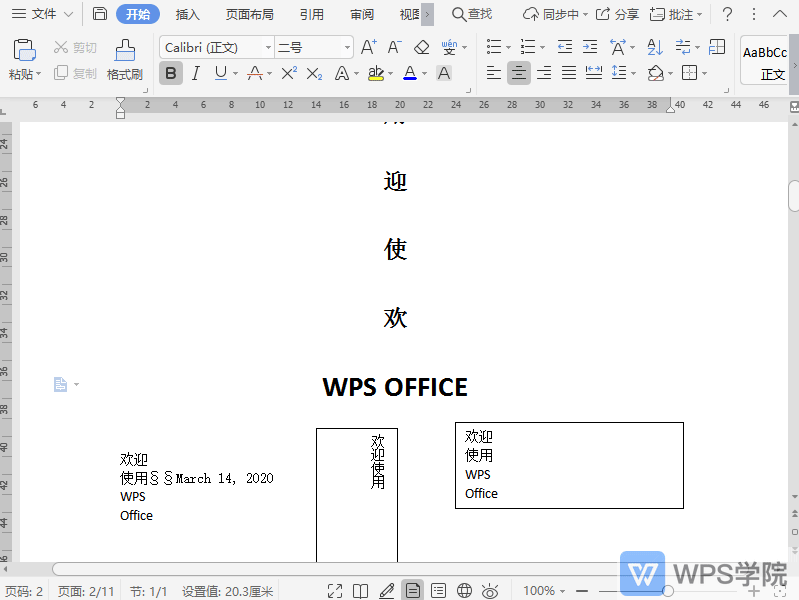Toggle Italic formatting

coord(196,73)
